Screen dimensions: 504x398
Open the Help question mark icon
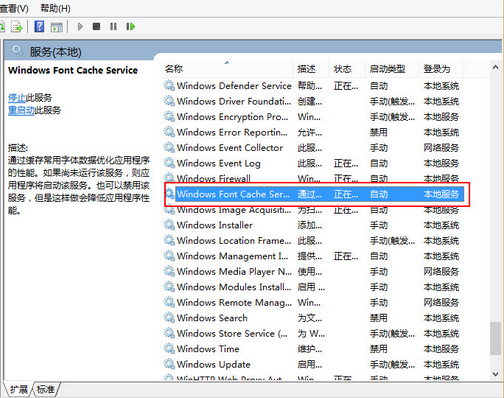[39, 26]
